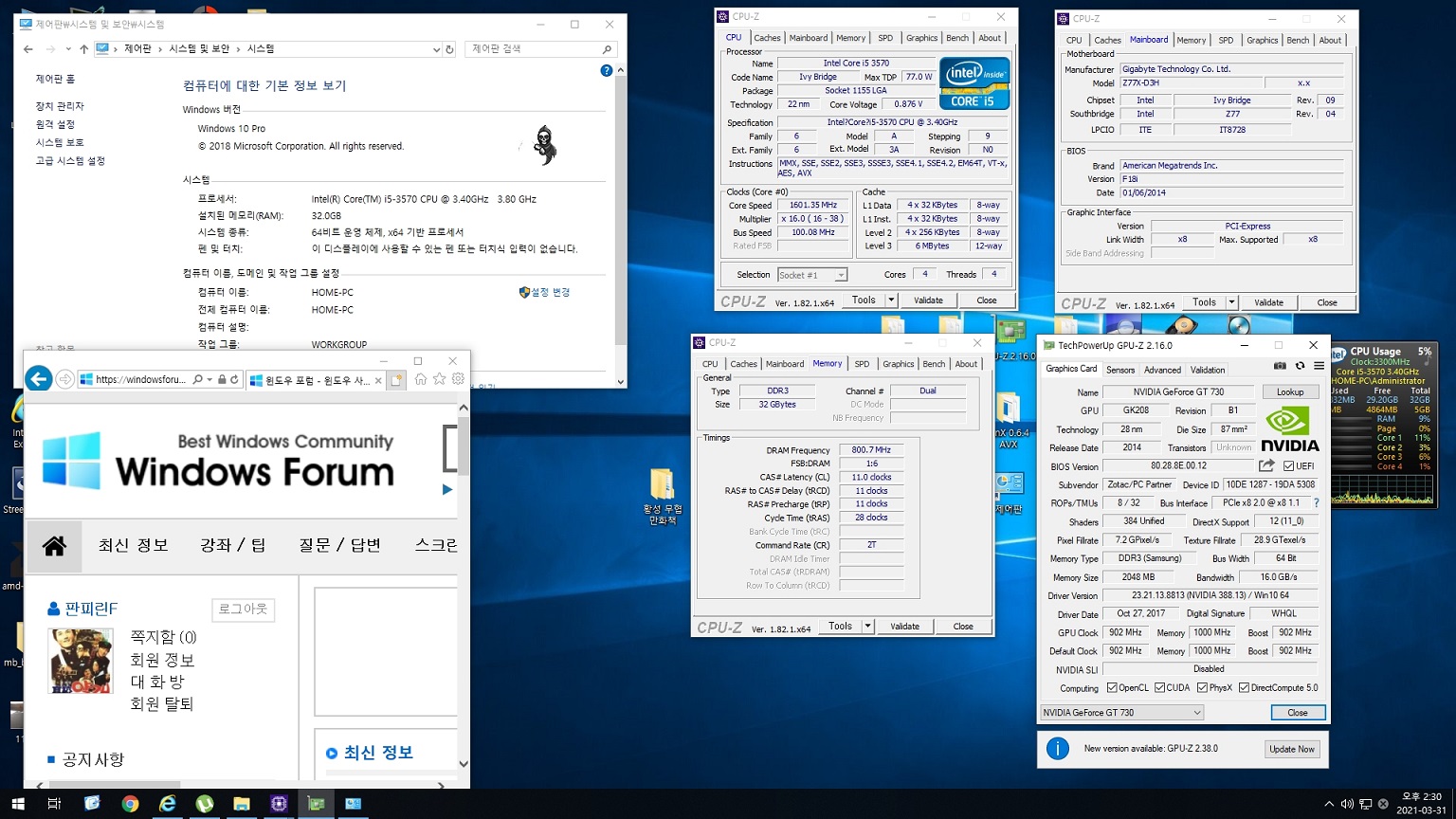The image size is (1456, 819).
Task: Click Windows Start button
Action: pyautogui.click(x=18, y=804)
